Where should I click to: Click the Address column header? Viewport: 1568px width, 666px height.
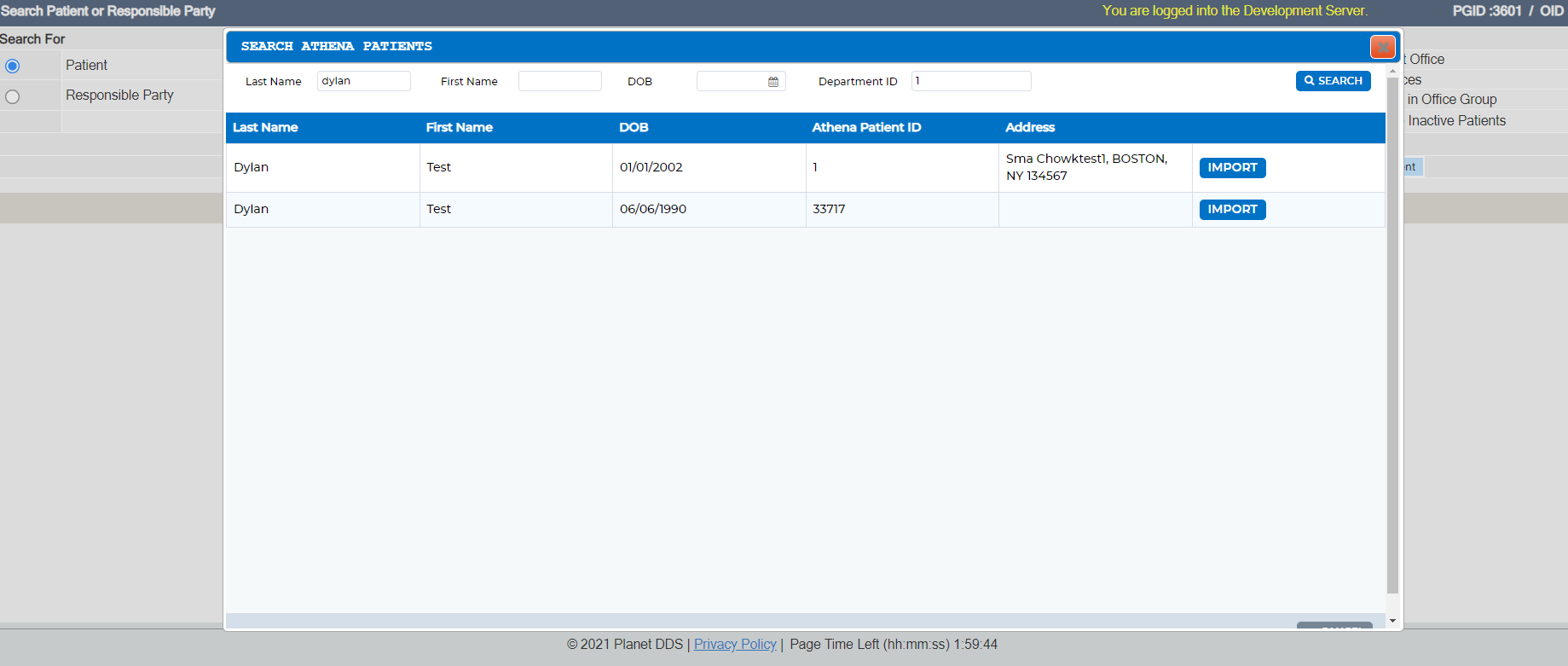coord(1030,128)
